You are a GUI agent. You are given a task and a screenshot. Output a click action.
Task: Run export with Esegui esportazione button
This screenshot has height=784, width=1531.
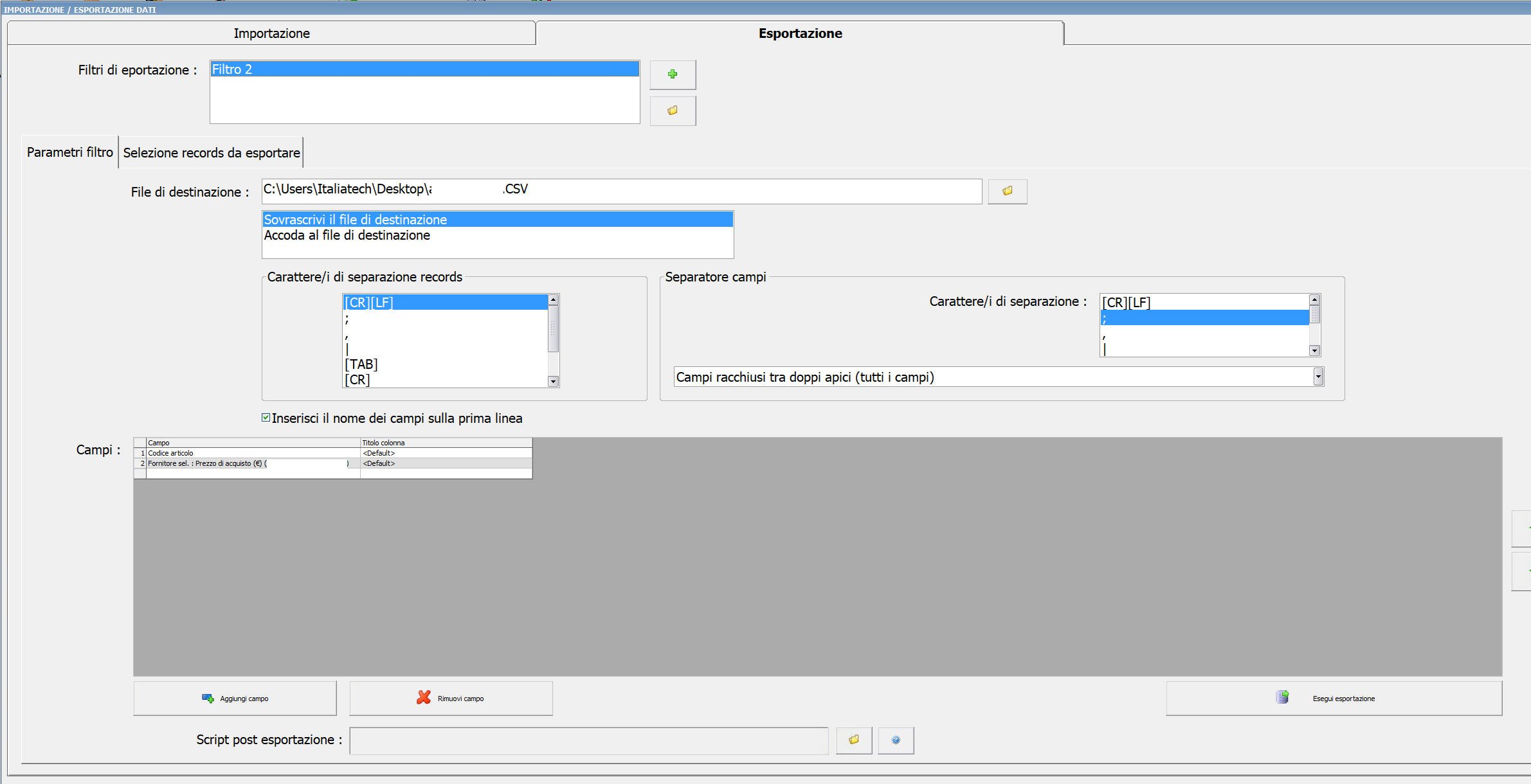click(x=1334, y=698)
